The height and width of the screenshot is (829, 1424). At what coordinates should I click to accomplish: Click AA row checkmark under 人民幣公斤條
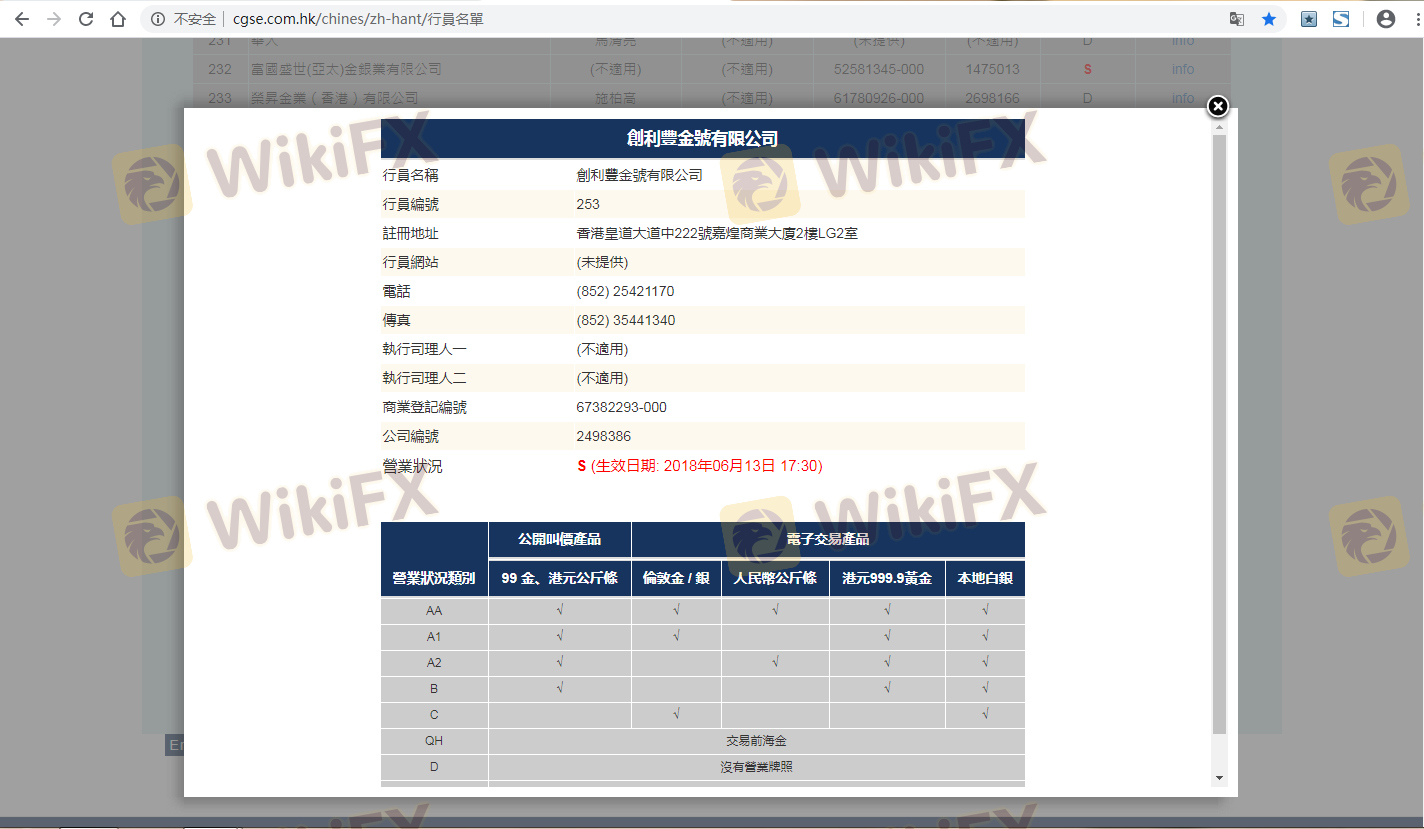[x=775, y=610]
